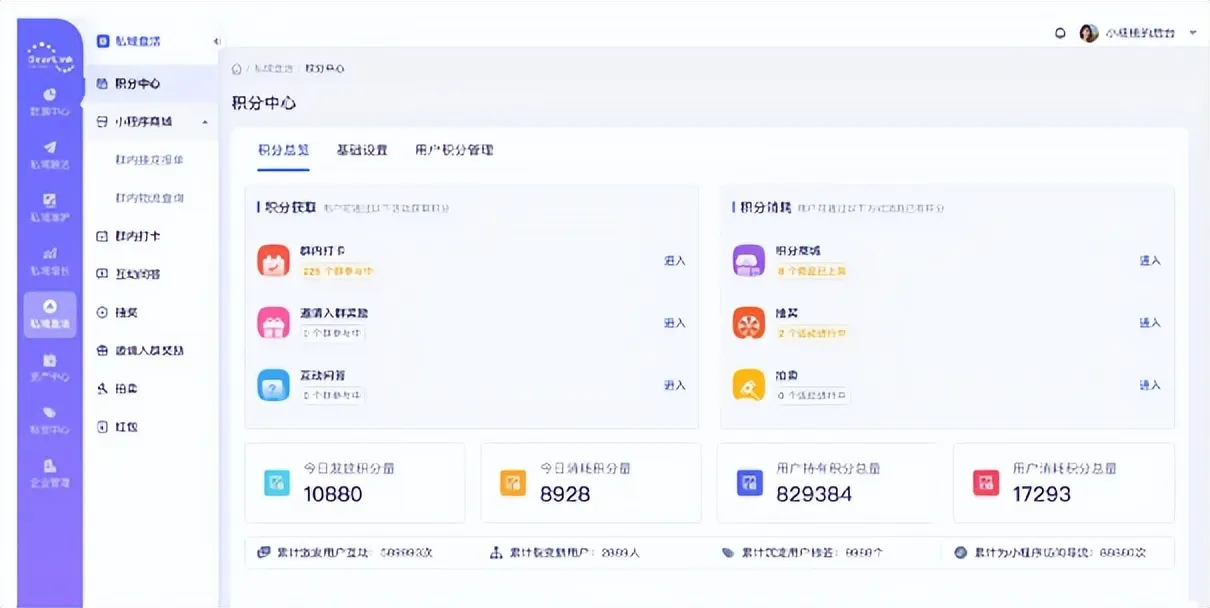Click the orange wheel icon for 抽奖
The width and height of the screenshot is (1210, 608).
[x=748, y=322]
